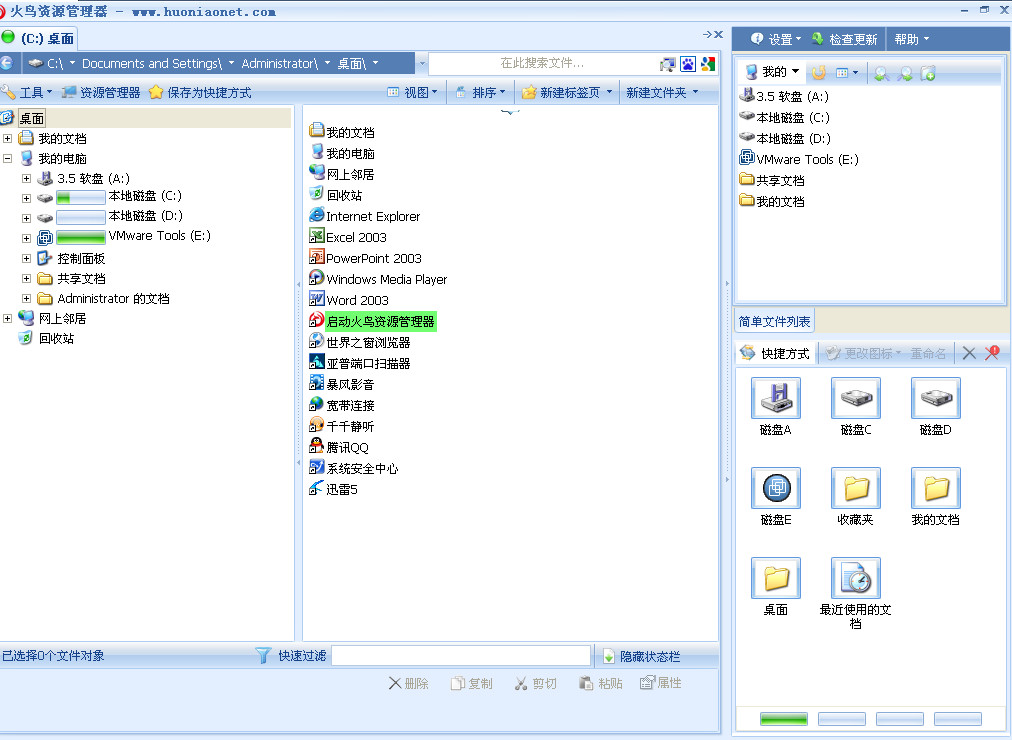The image size is (1012, 740).
Task: Select the Baidu paw search icon
Action: point(688,64)
